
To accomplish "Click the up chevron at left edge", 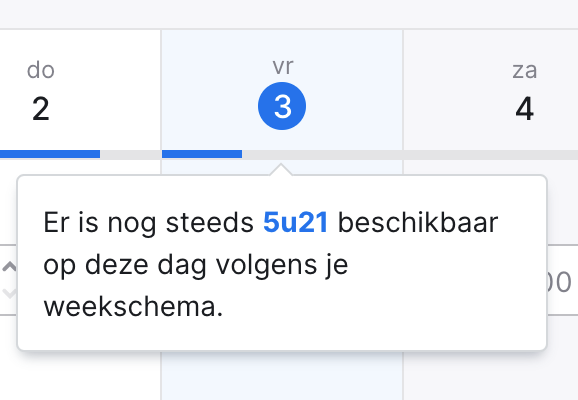I will [x=9, y=267].
